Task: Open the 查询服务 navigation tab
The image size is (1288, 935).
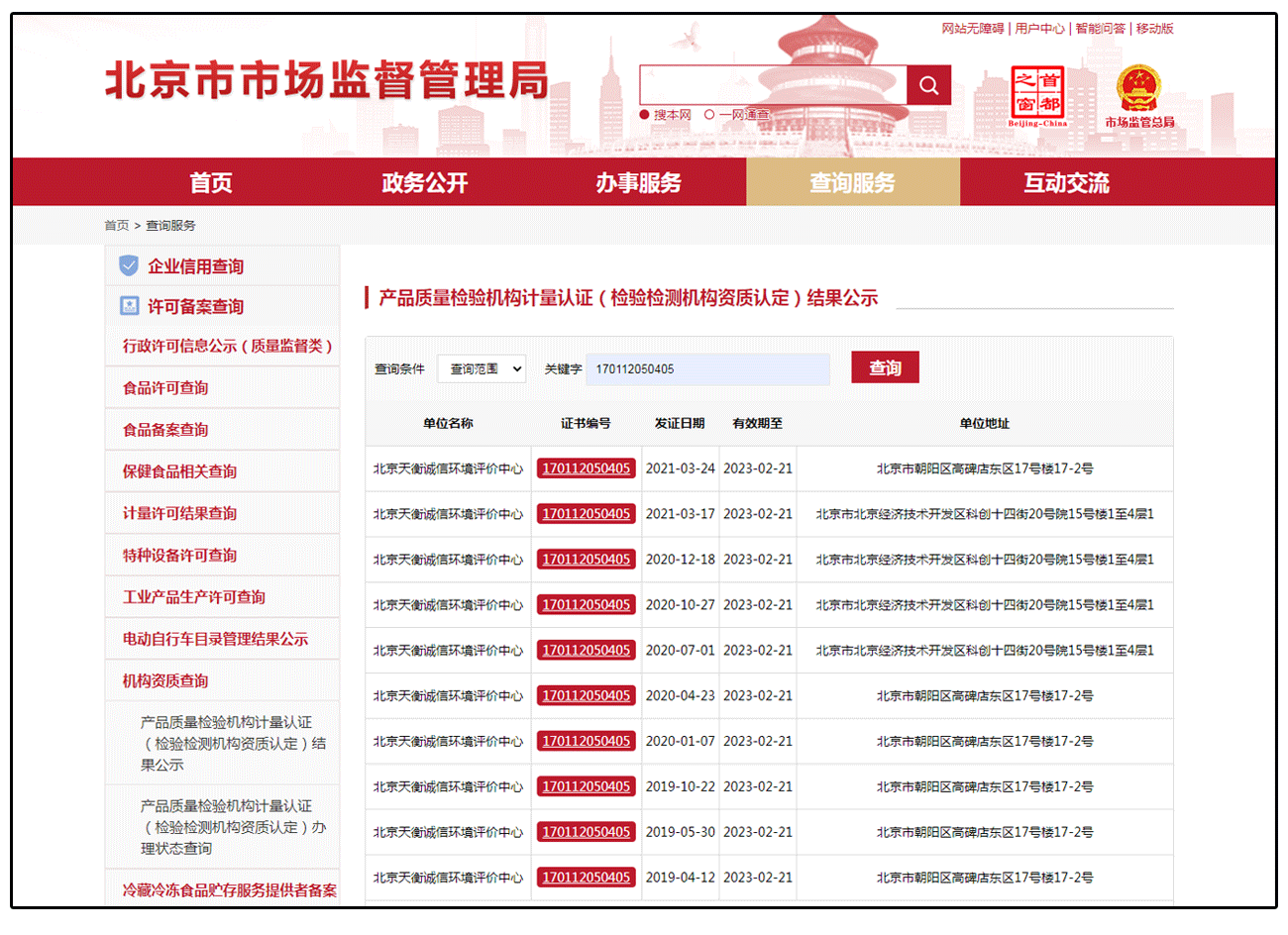Action: pos(853,182)
